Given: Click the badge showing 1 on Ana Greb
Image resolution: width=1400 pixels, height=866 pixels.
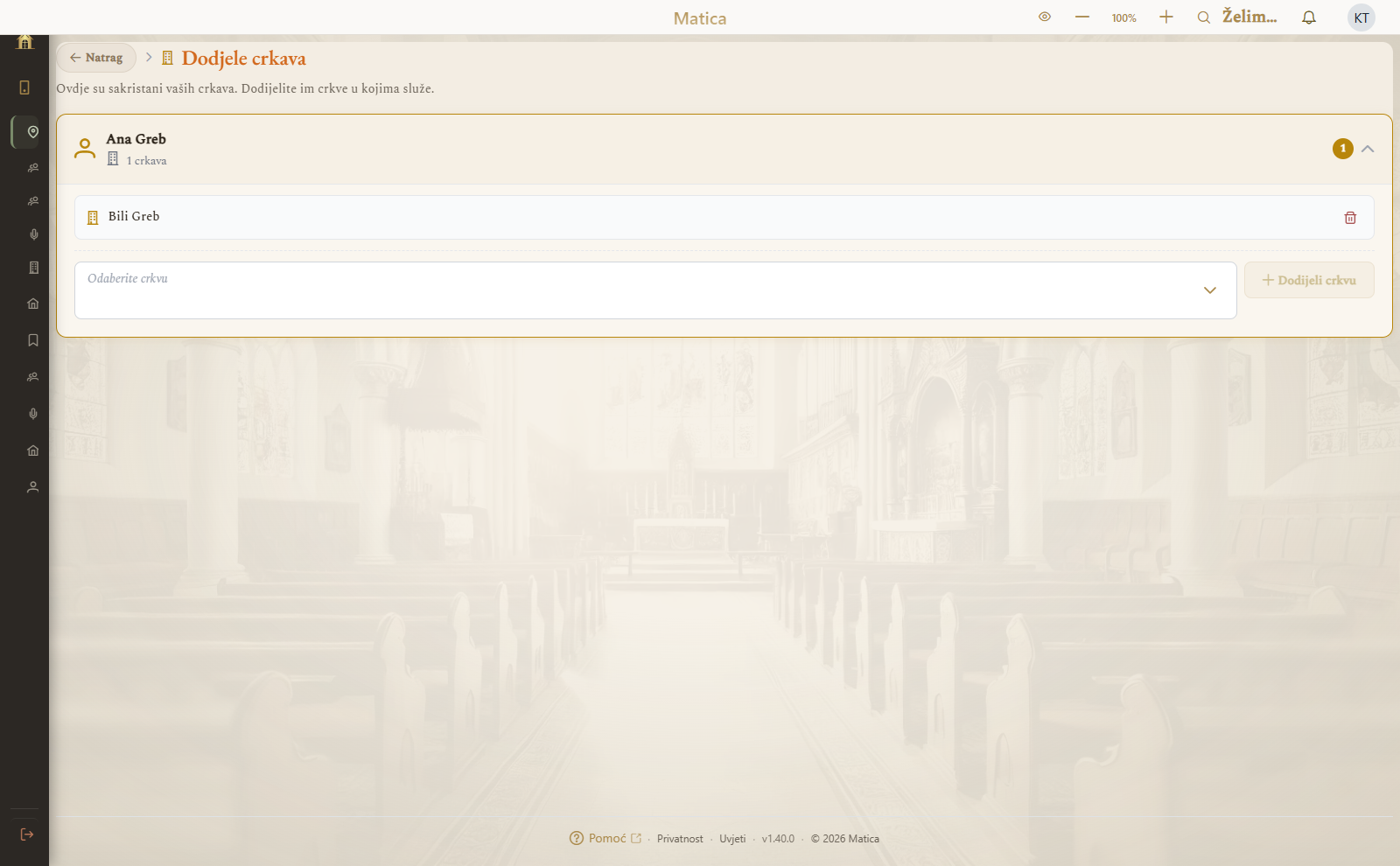Looking at the screenshot, I should [x=1343, y=149].
